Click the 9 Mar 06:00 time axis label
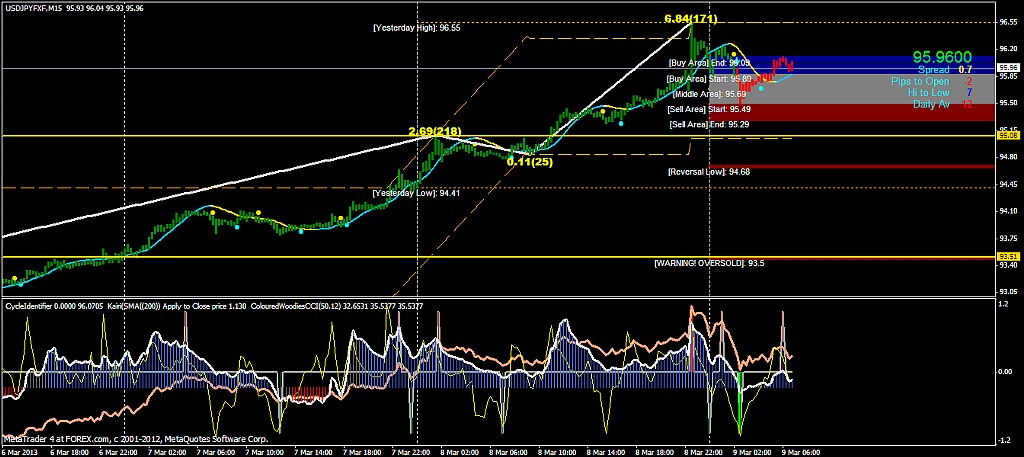The image size is (1024, 457). [802, 451]
